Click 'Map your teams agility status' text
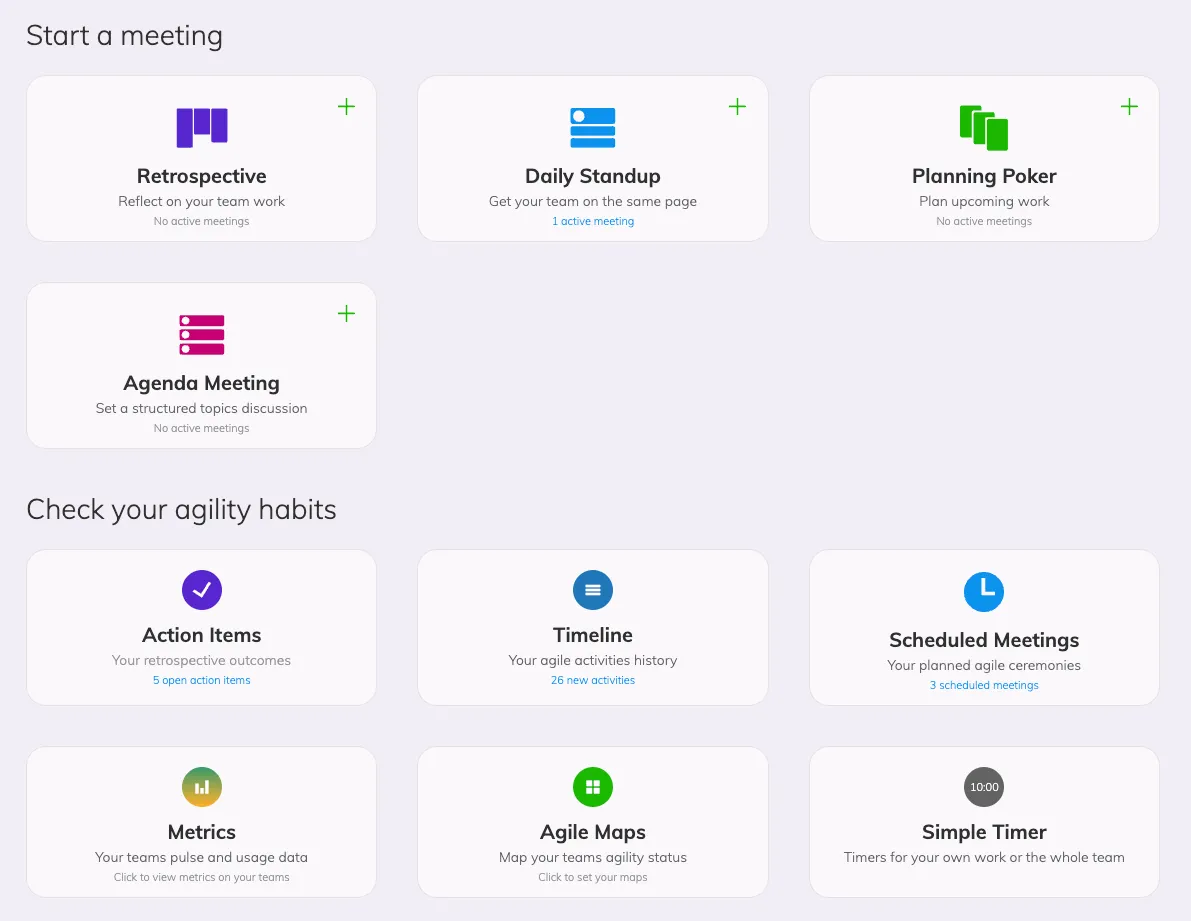This screenshot has width=1191, height=921. coord(592,857)
